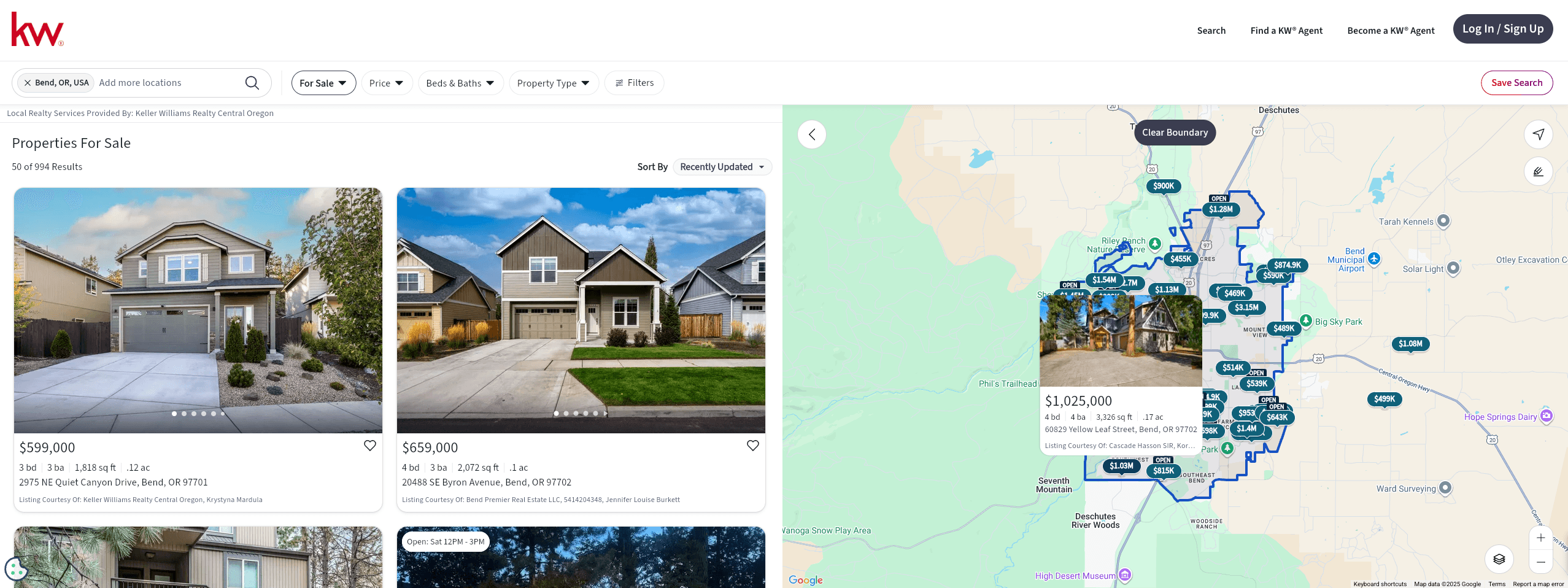The width and height of the screenshot is (1568, 588).
Task: Select the $1.4M map marker
Action: (1246, 428)
